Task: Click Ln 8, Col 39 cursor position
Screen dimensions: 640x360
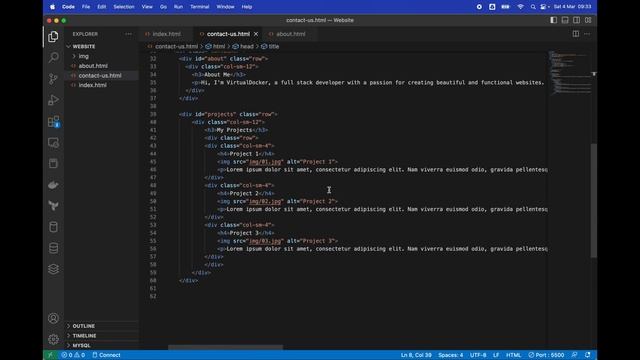Action: click(x=416, y=355)
